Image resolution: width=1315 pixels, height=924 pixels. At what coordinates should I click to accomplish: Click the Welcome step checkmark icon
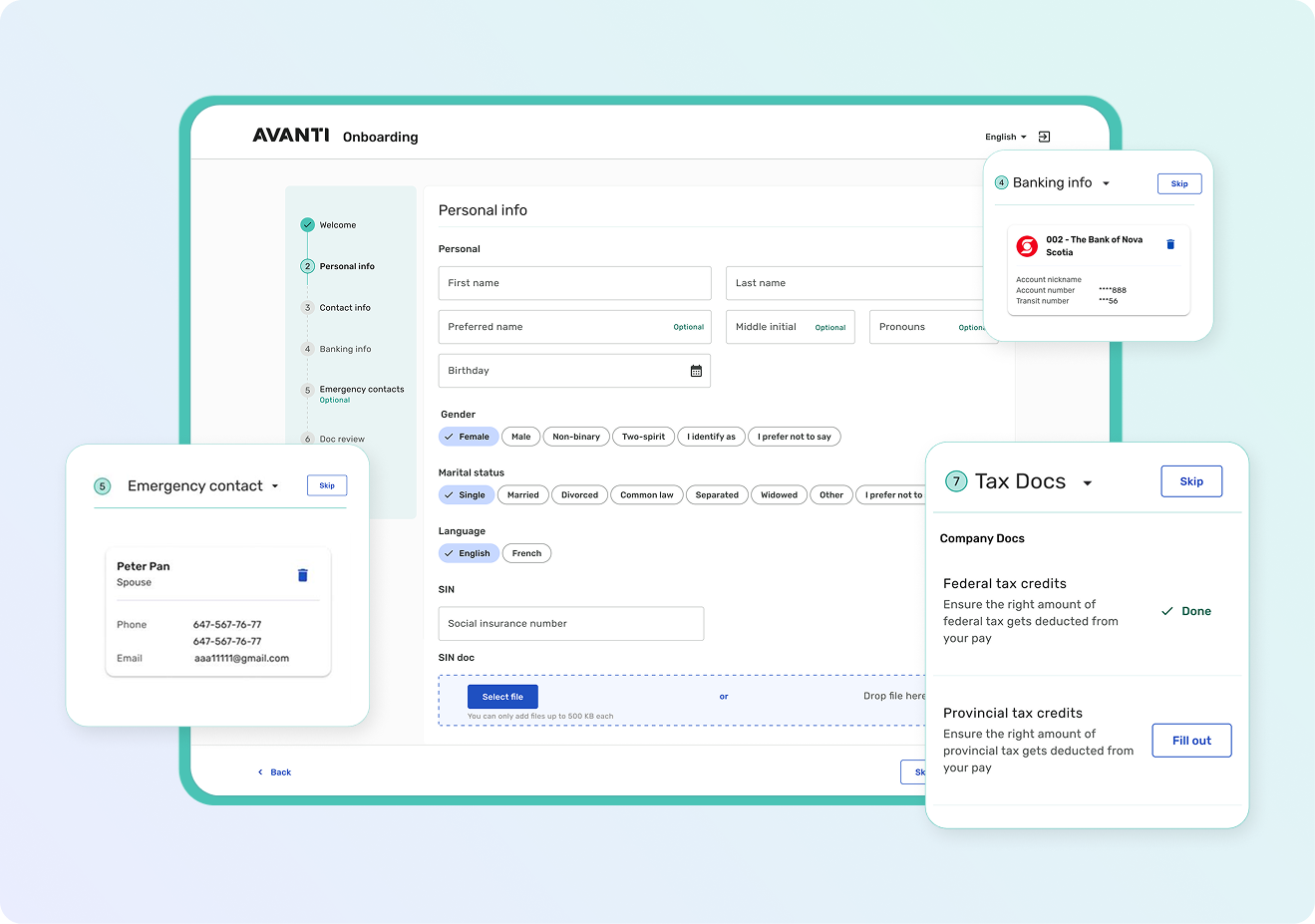[308, 224]
